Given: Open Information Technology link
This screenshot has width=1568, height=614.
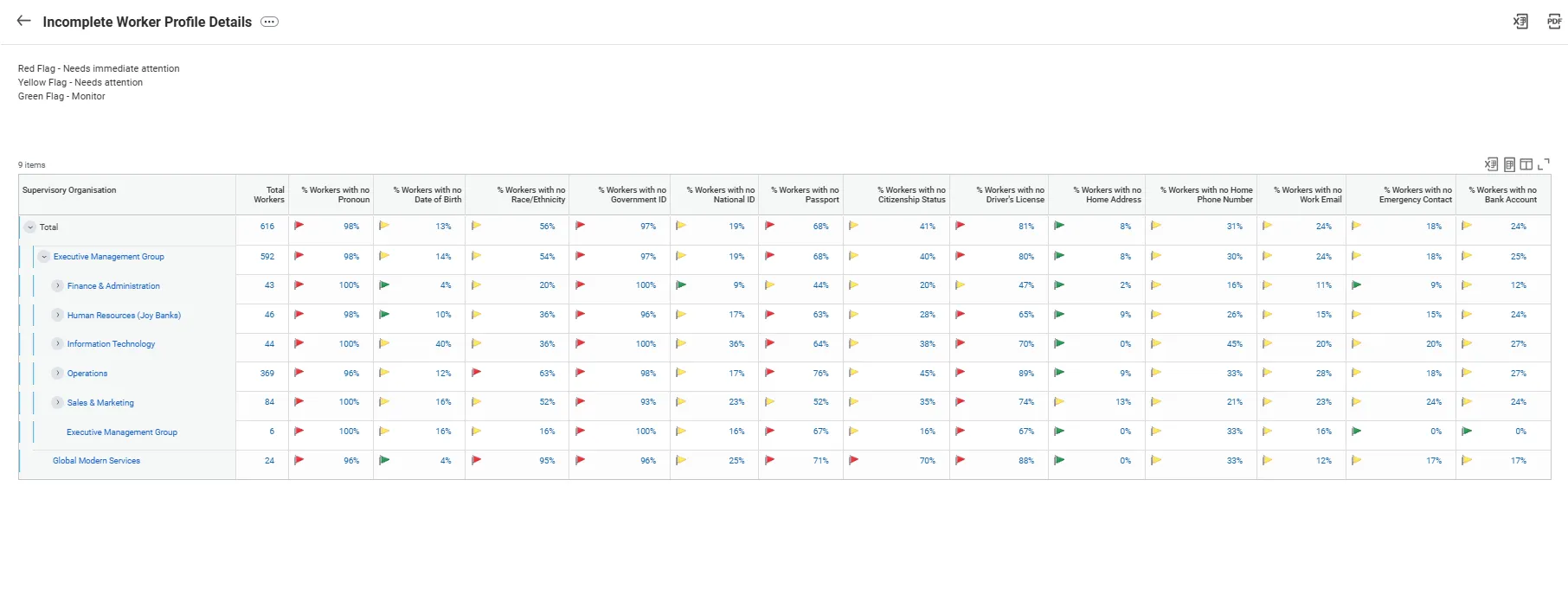Looking at the screenshot, I should tap(111, 344).
